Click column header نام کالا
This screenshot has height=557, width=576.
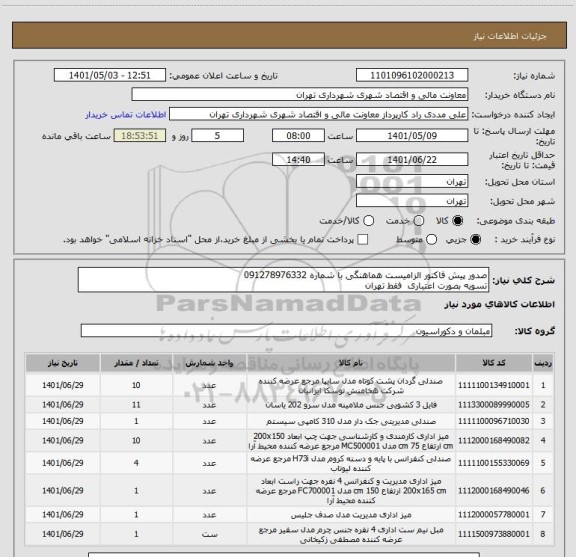click(351, 363)
